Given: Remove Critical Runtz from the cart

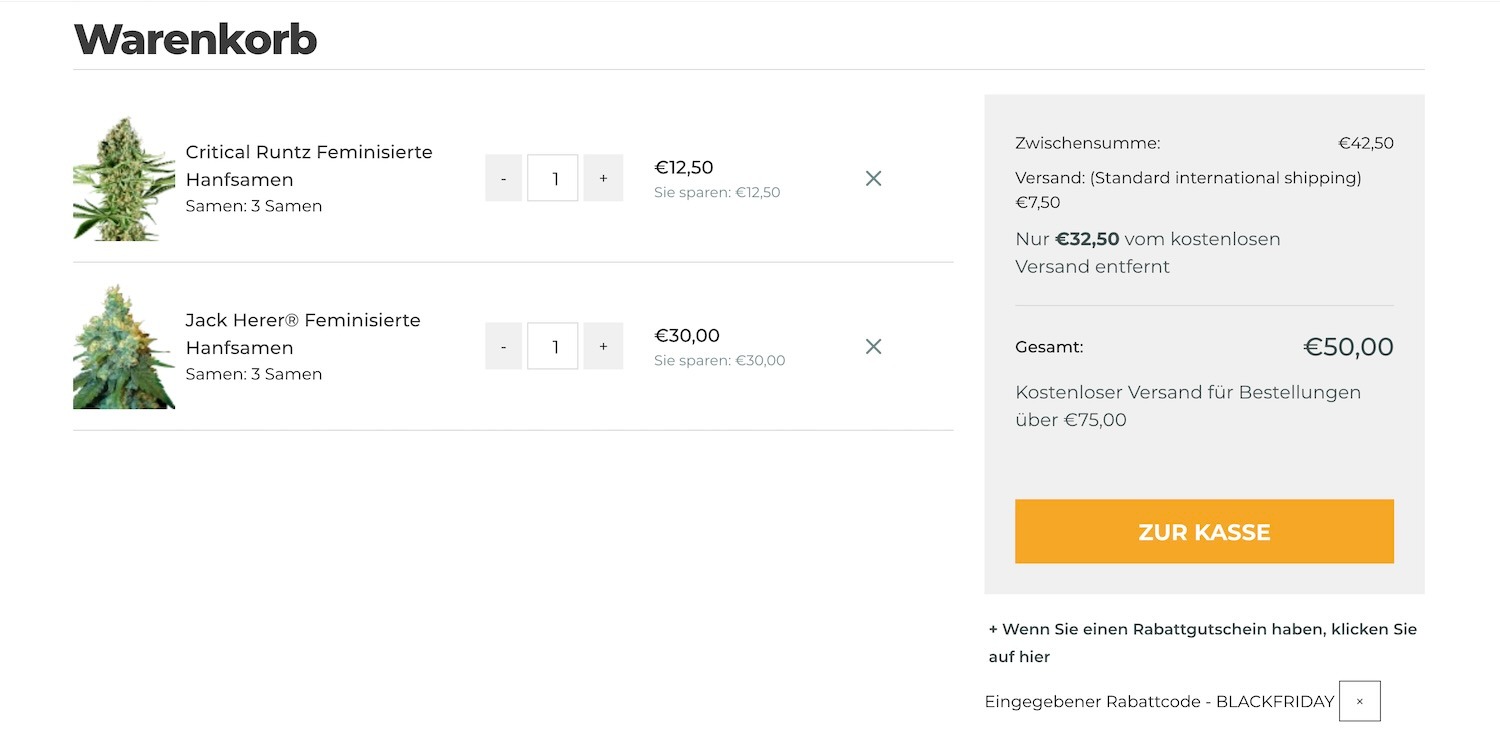Looking at the screenshot, I should 873,178.
